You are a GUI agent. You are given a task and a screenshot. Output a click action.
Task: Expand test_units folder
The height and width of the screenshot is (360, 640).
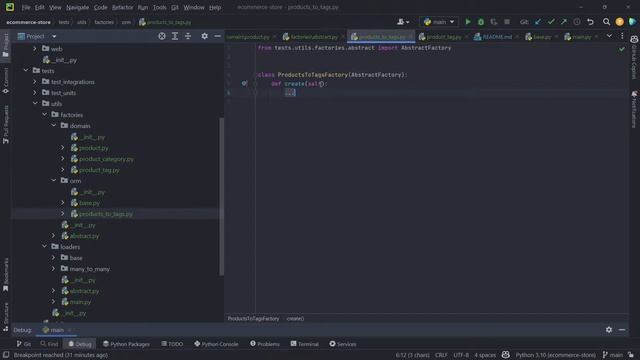coord(35,93)
